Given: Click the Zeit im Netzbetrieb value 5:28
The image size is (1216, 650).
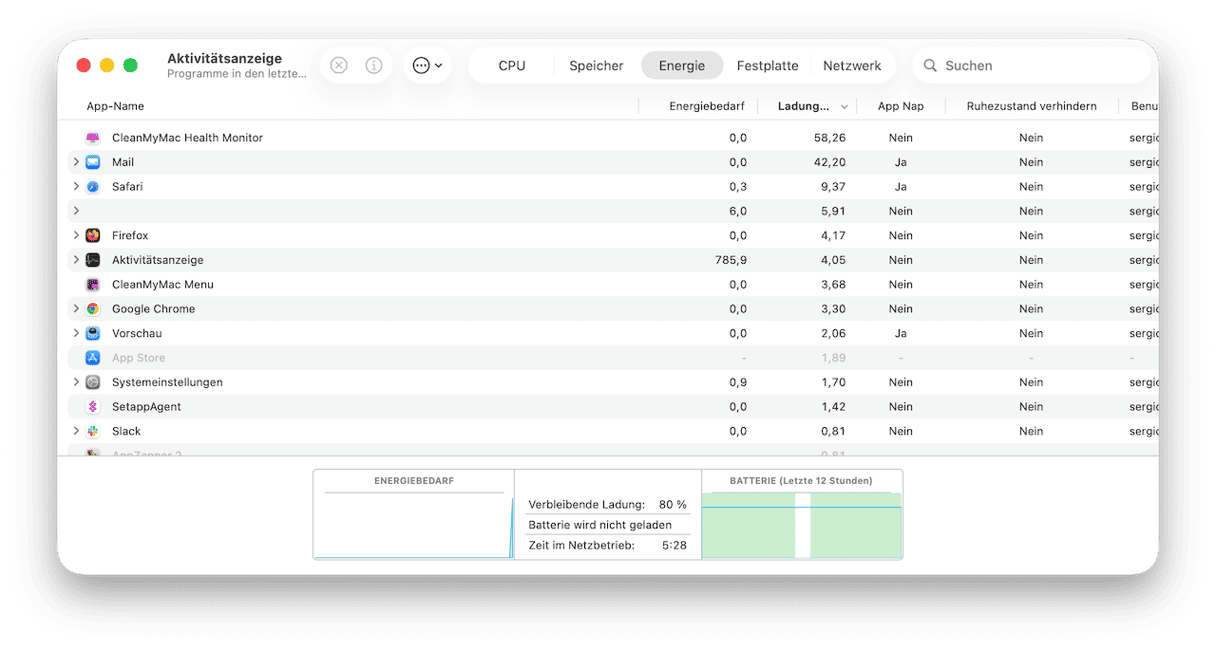Looking at the screenshot, I should [x=674, y=546].
